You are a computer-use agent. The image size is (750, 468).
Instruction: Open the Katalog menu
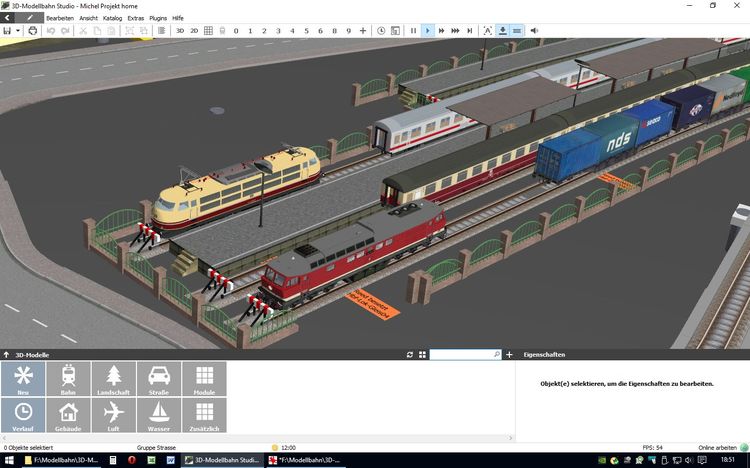click(113, 18)
